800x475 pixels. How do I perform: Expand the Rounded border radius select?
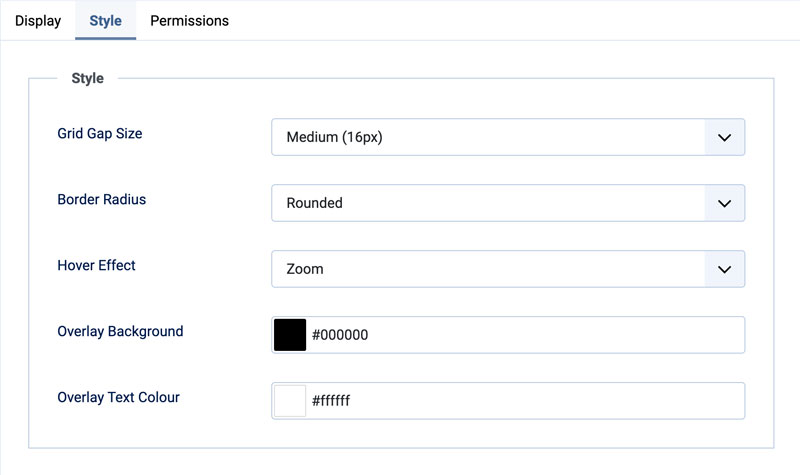click(488, 203)
